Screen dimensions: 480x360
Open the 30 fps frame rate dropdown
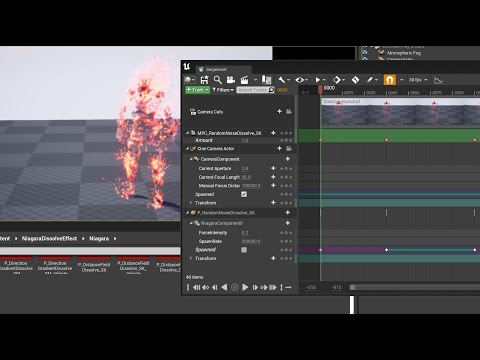pyautogui.click(x=418, y=80)
